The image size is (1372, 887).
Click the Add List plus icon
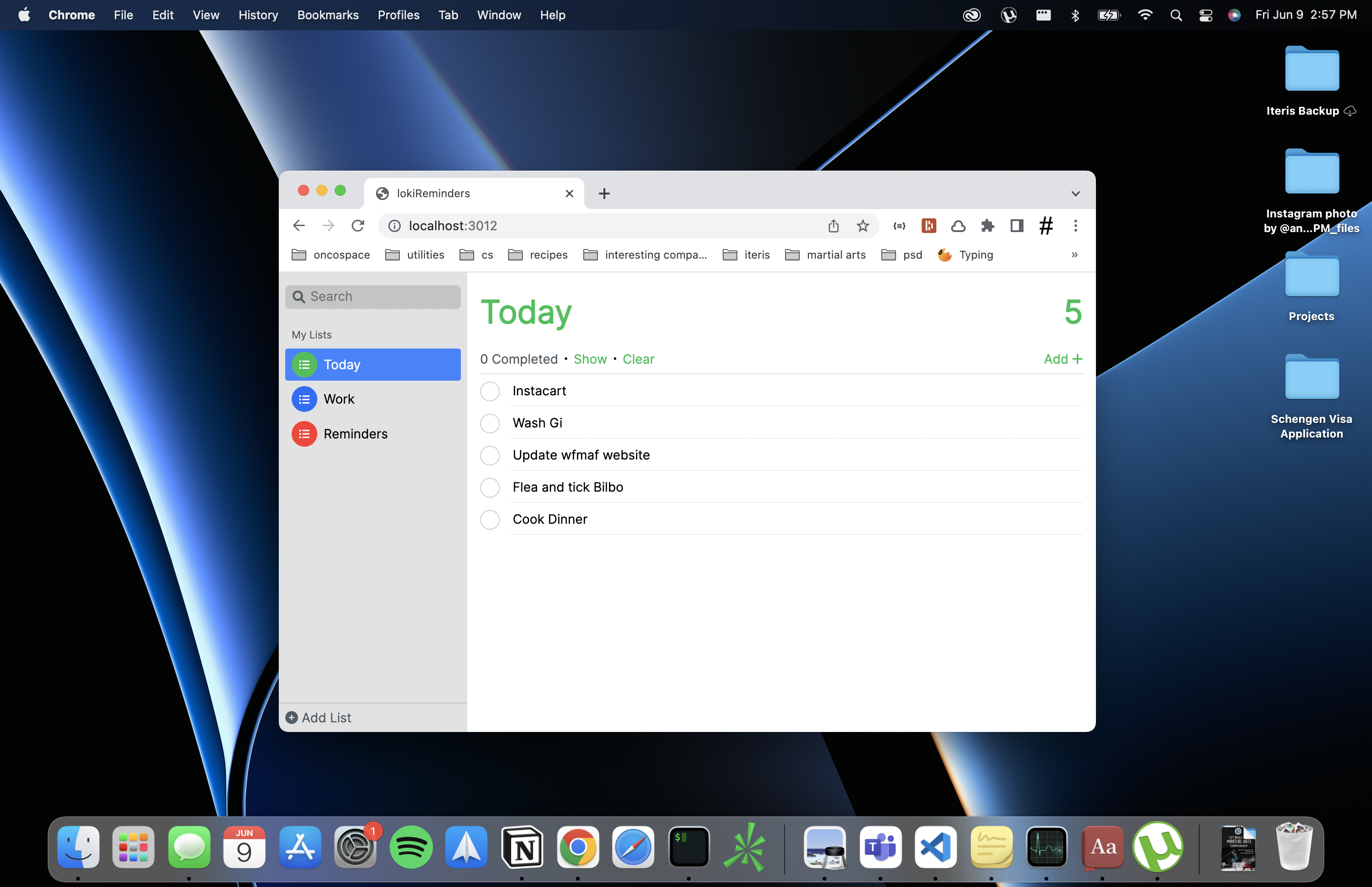[x=291, y=718]
